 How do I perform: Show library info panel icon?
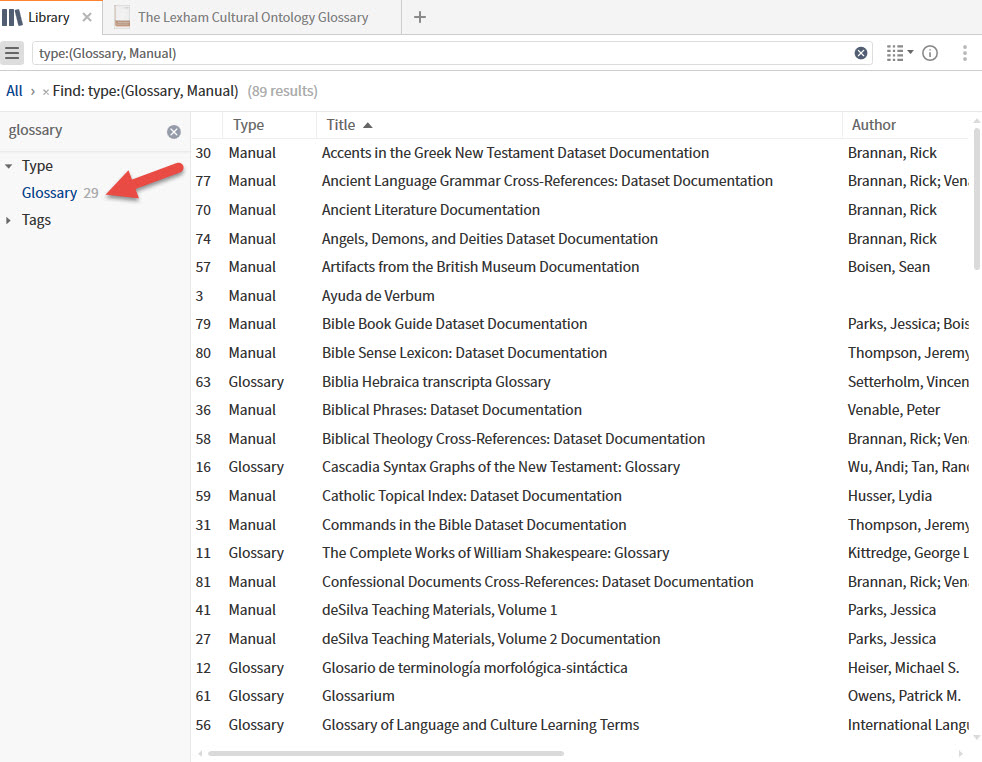(930, 53)
